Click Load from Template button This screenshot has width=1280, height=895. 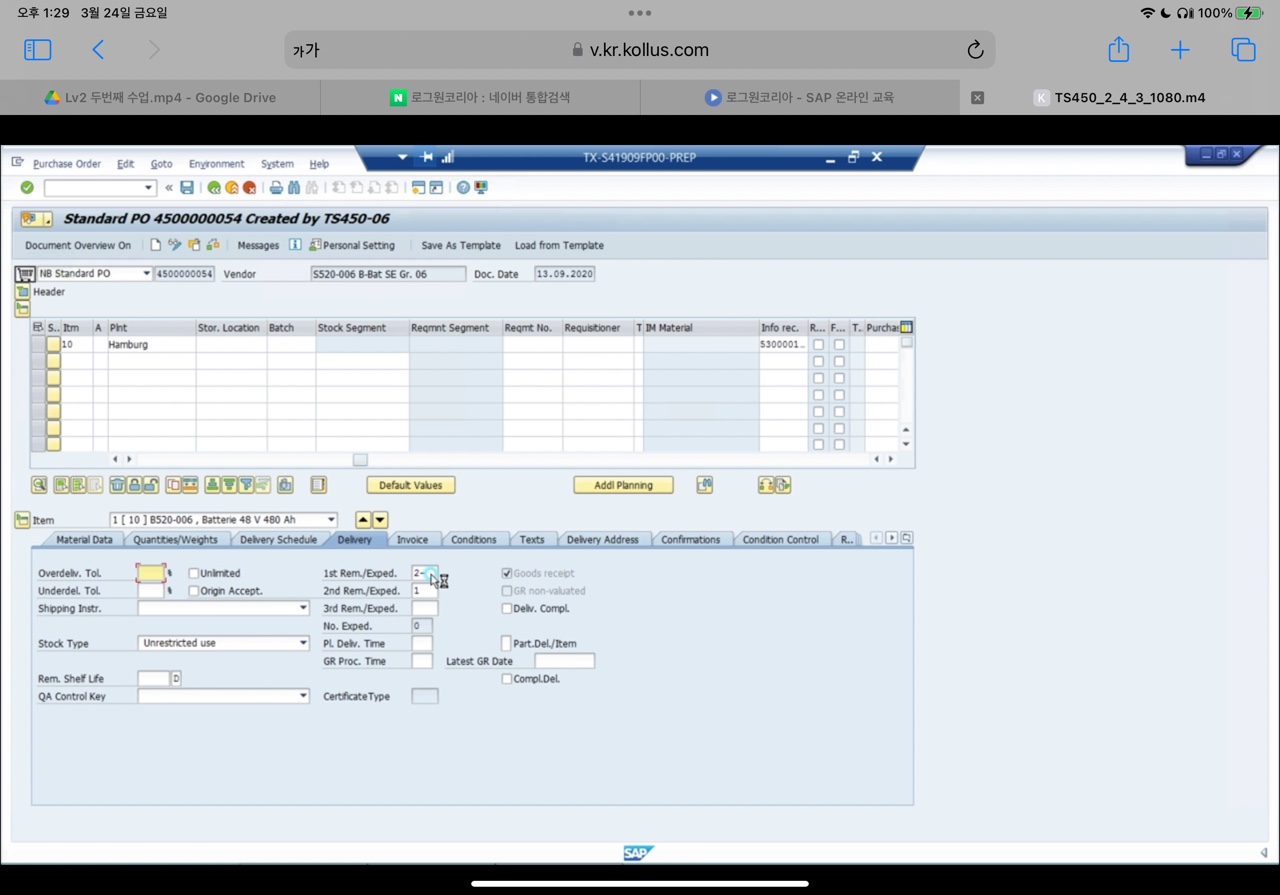click(559, 245)
